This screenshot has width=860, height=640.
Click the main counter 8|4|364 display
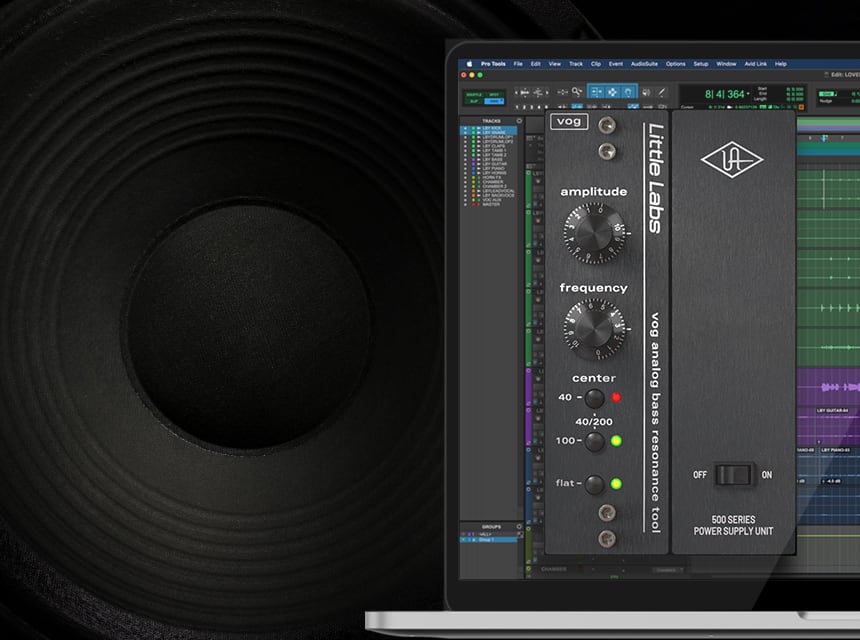coord(724,94)
